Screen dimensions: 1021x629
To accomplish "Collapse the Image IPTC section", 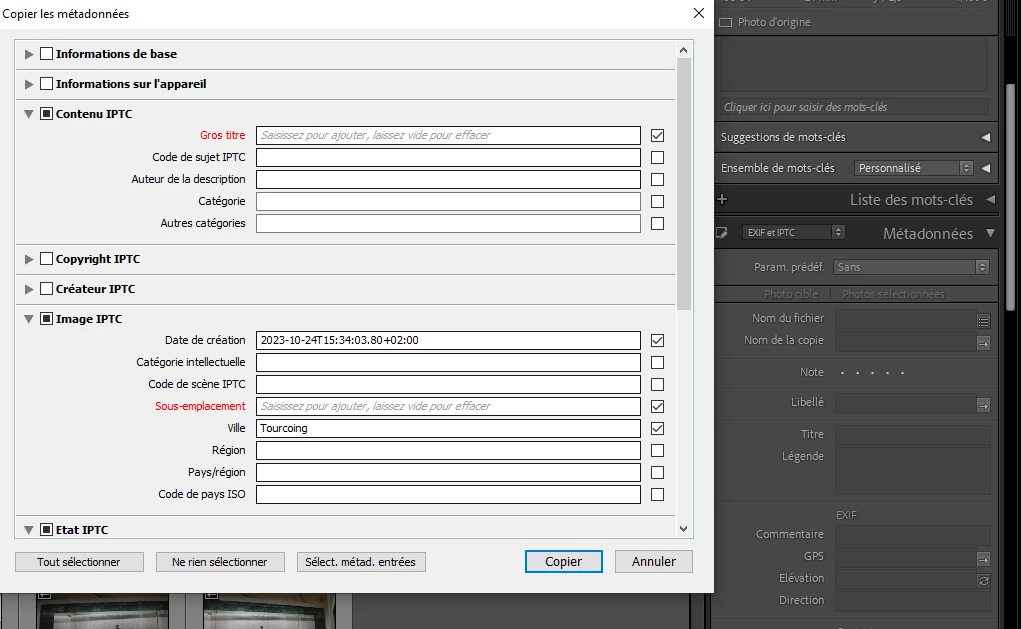I will click(29, 319).
